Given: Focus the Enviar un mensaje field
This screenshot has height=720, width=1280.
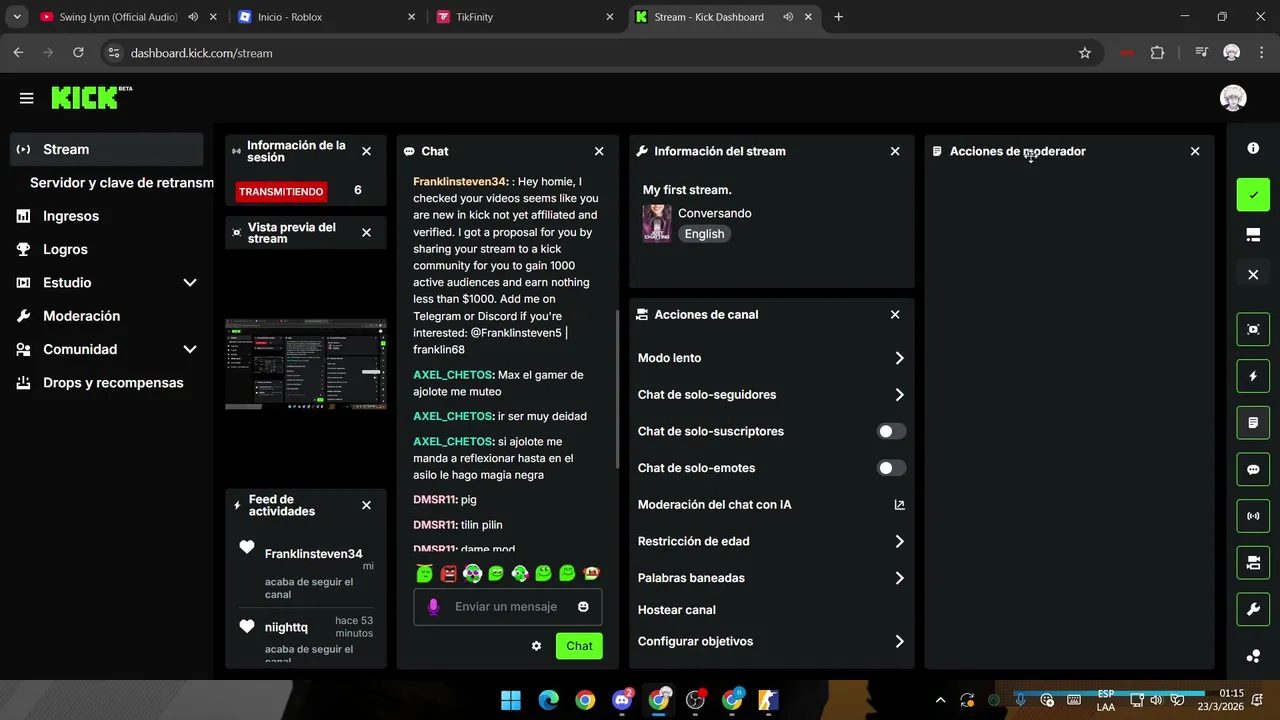Looking at the screenshot, I should tap(508, 606).
